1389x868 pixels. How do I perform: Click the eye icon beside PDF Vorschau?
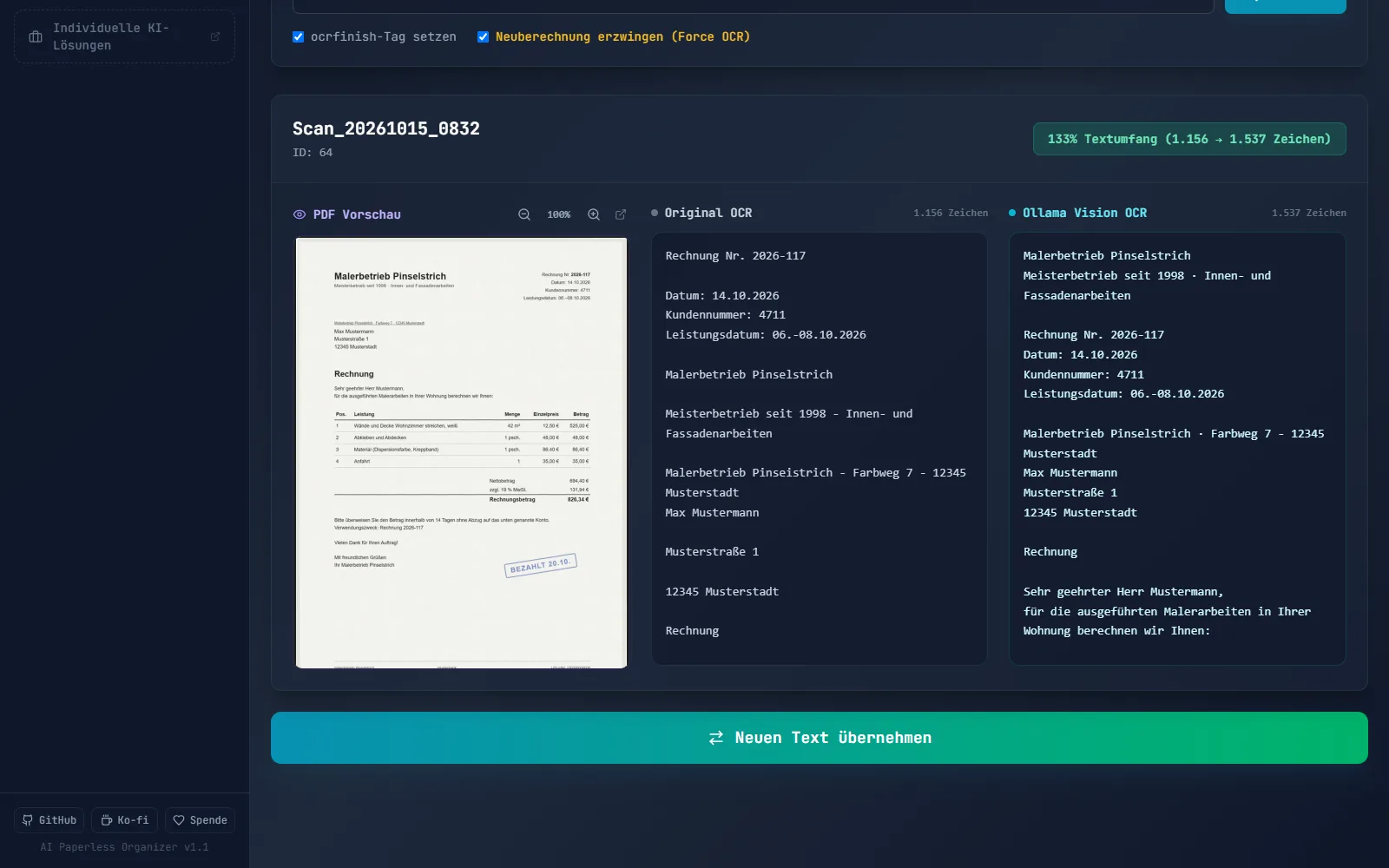pyautogui.click(x=300, y=214)
